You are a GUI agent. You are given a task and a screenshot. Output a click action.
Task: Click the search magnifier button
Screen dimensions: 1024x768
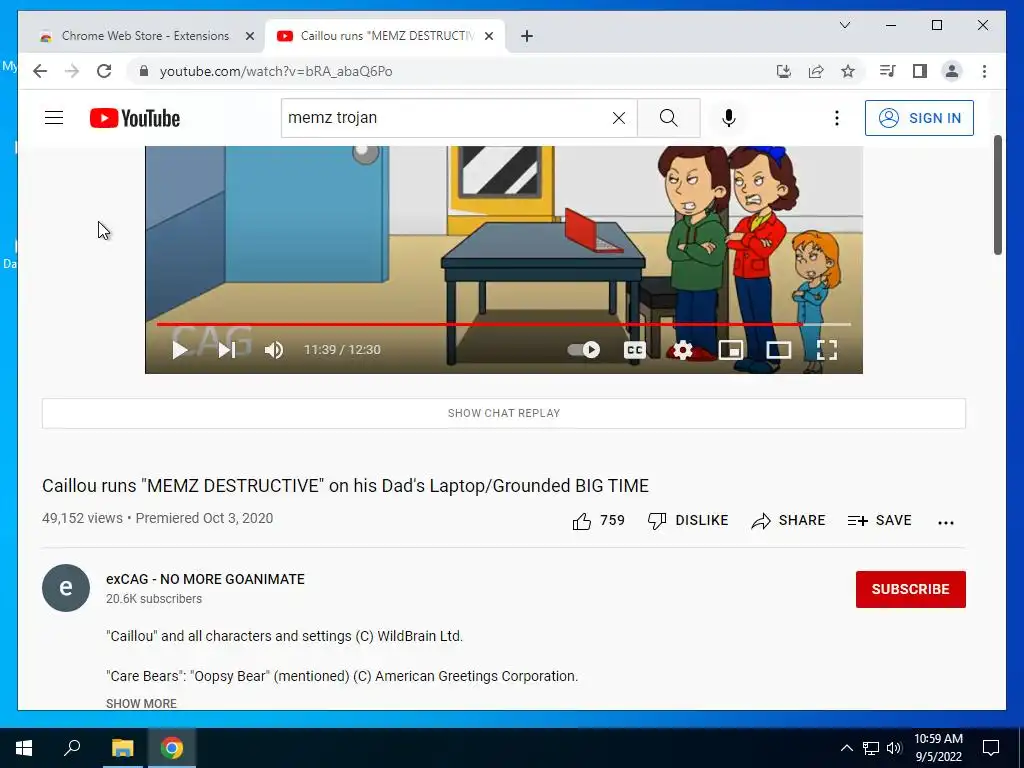669,118
